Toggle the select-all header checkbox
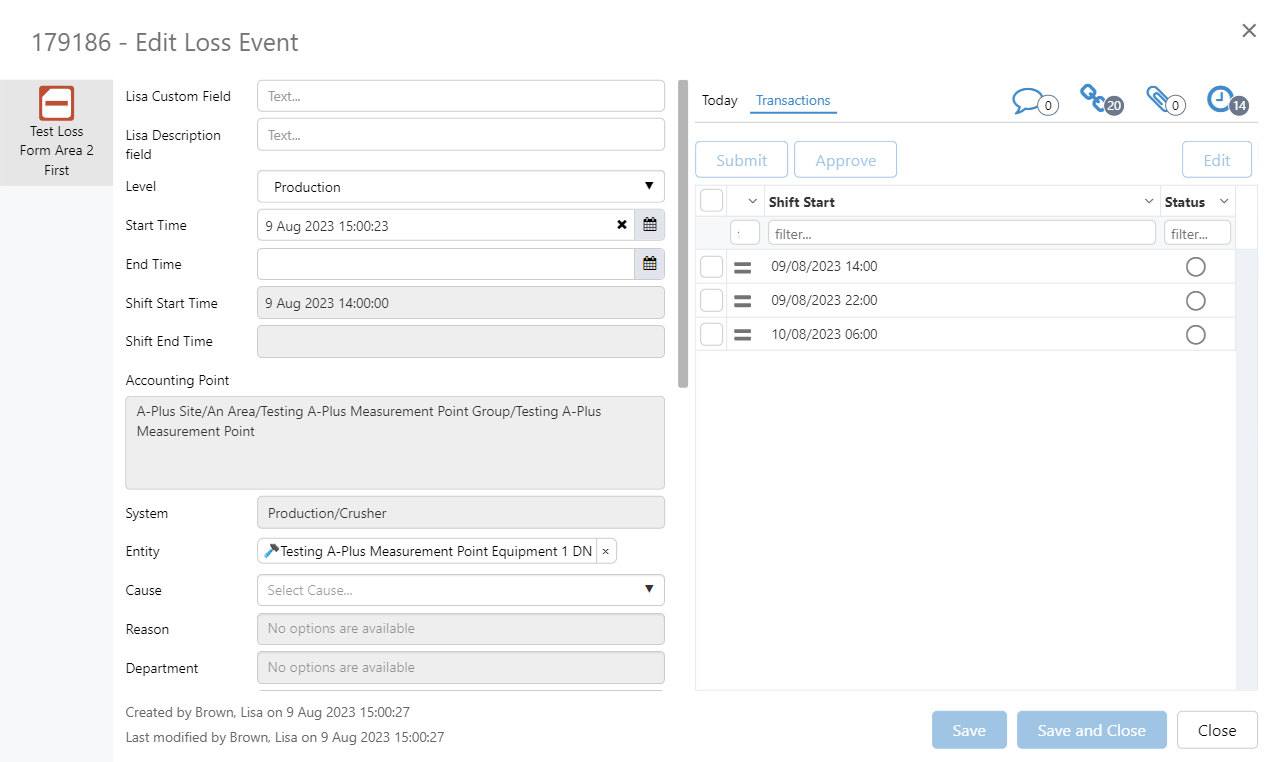The image size is (1277, 762). 711,201
